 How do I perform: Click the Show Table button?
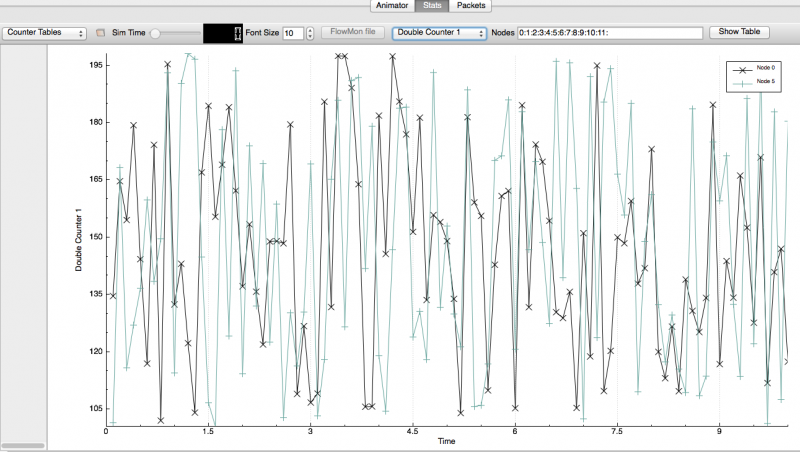click(739, 32)
